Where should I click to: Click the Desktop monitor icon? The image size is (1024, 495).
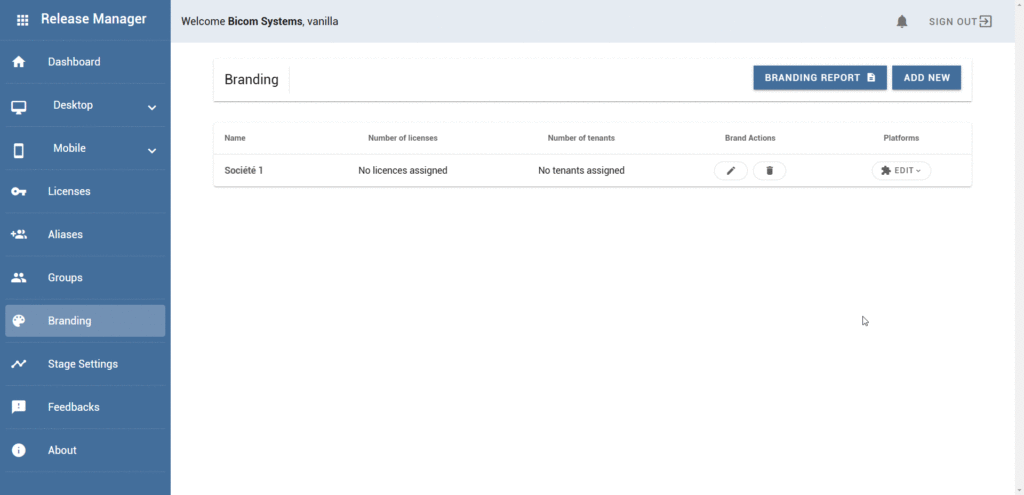tap(19, 108)
